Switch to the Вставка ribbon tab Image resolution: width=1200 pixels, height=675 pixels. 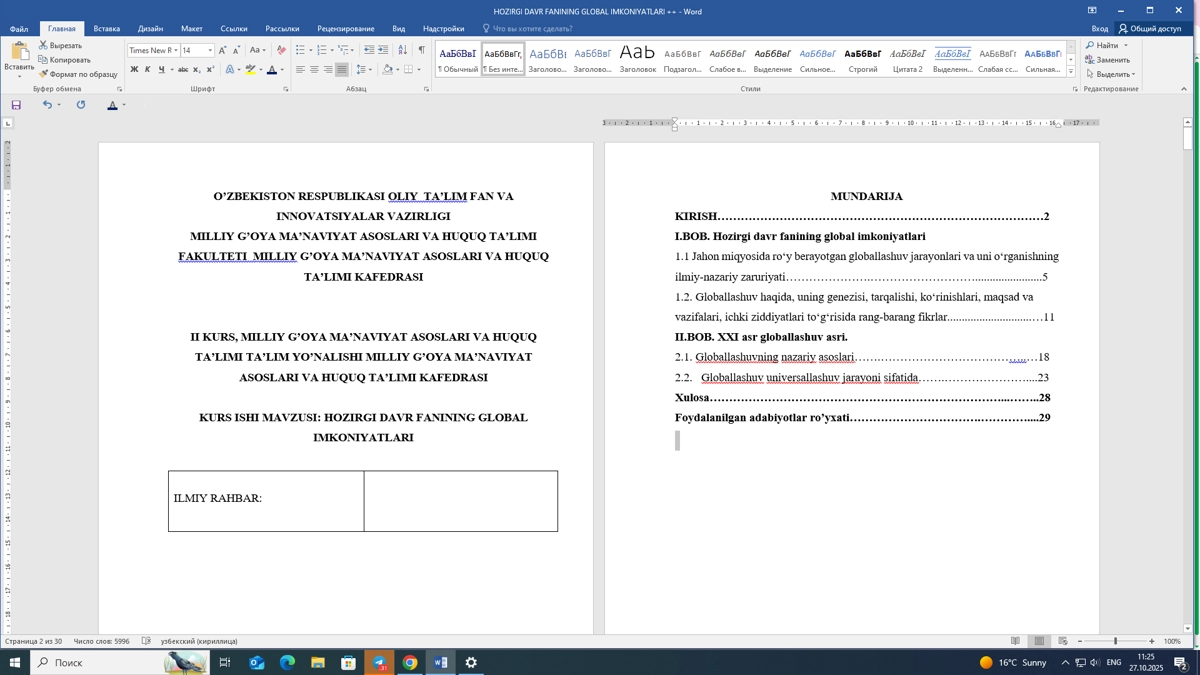(106, 29)
